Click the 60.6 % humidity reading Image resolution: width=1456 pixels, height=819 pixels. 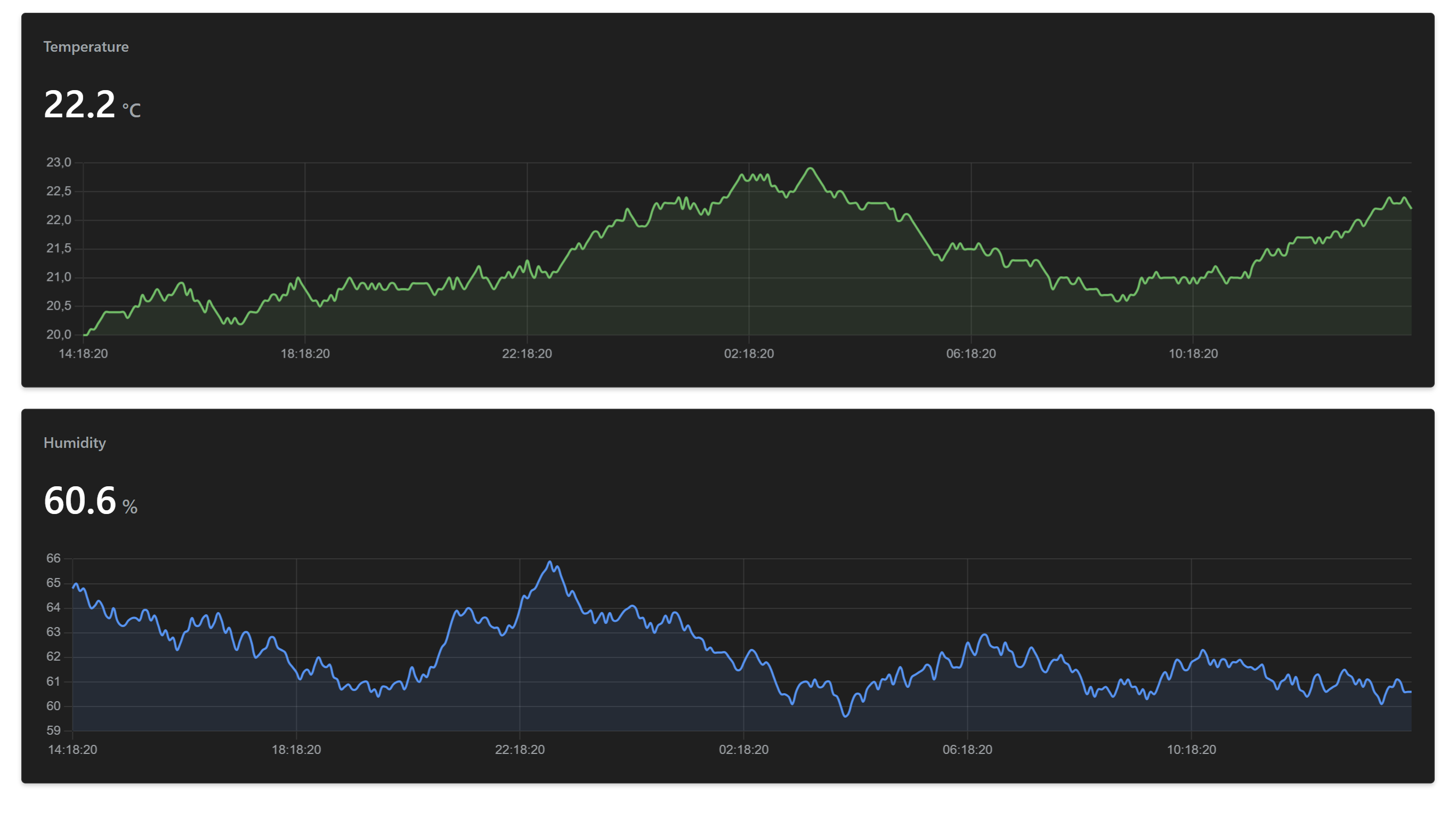[91, 502]
